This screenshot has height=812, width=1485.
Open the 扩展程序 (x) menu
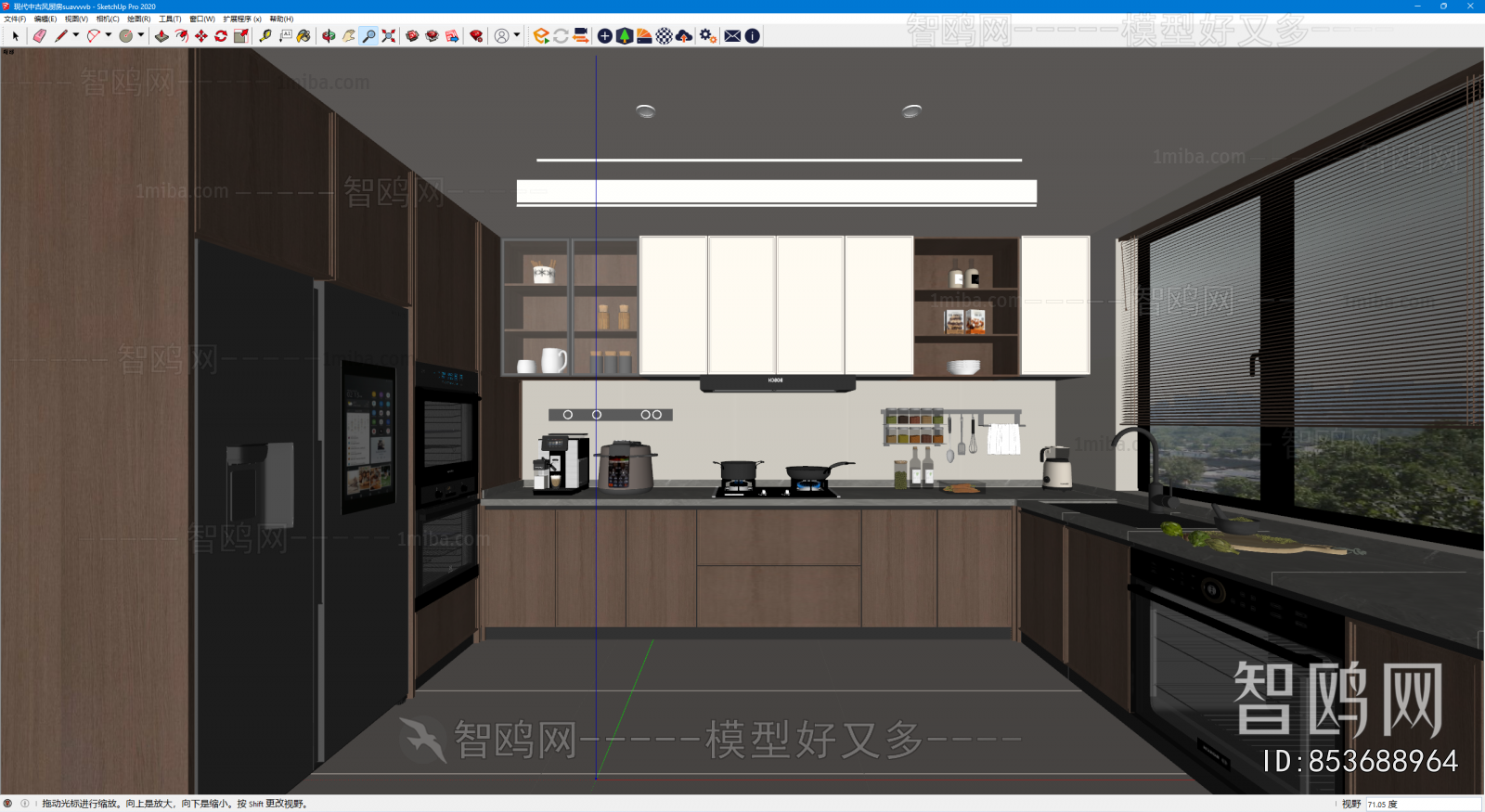pyautogui.click(x=242, y=19)
